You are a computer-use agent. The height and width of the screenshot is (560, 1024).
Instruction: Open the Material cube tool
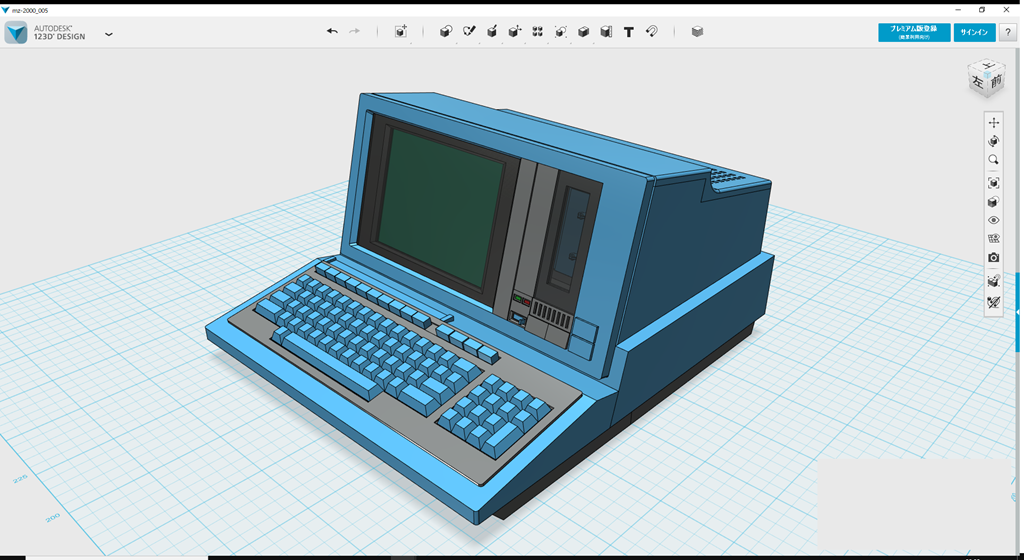pyautogui.click(x=697, y=32)
